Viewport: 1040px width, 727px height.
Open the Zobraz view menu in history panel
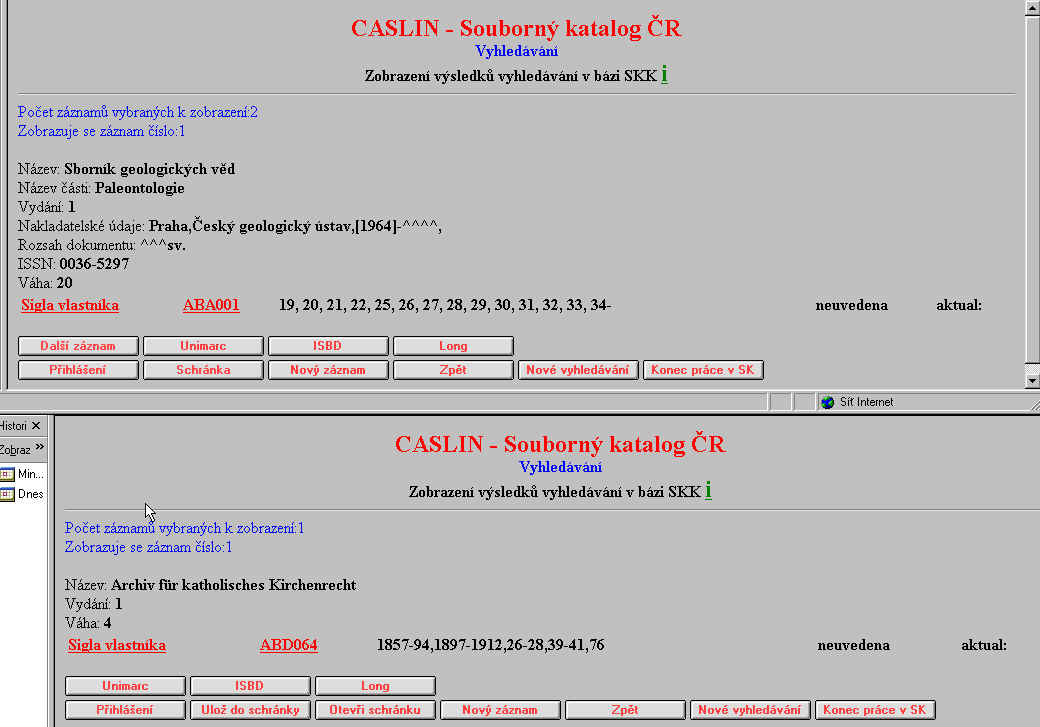pyautogui.click(x=15, y=450)
